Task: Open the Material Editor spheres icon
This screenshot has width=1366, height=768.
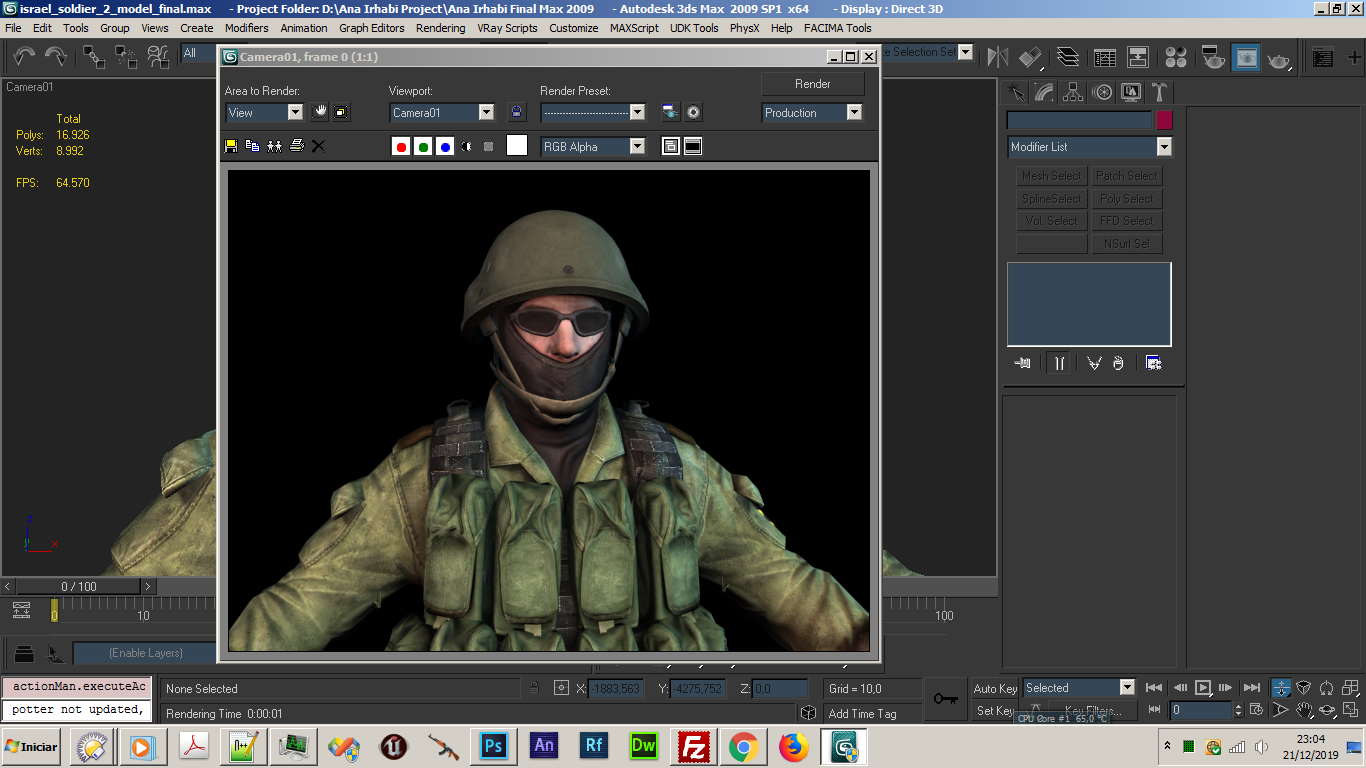Action: pos(1176,58)
